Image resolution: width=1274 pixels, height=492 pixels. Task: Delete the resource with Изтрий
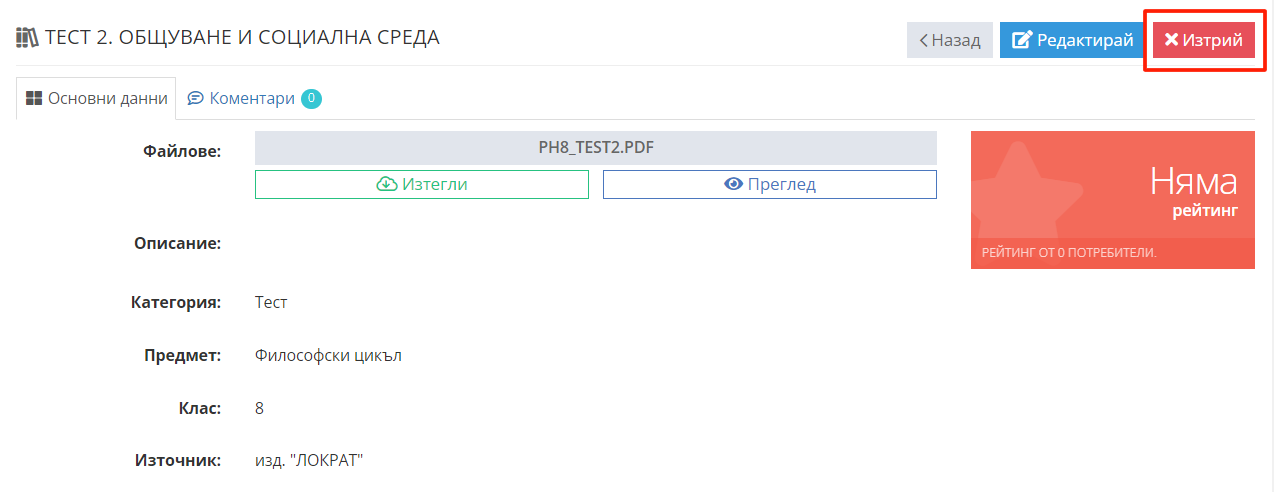click(1204, 40)
